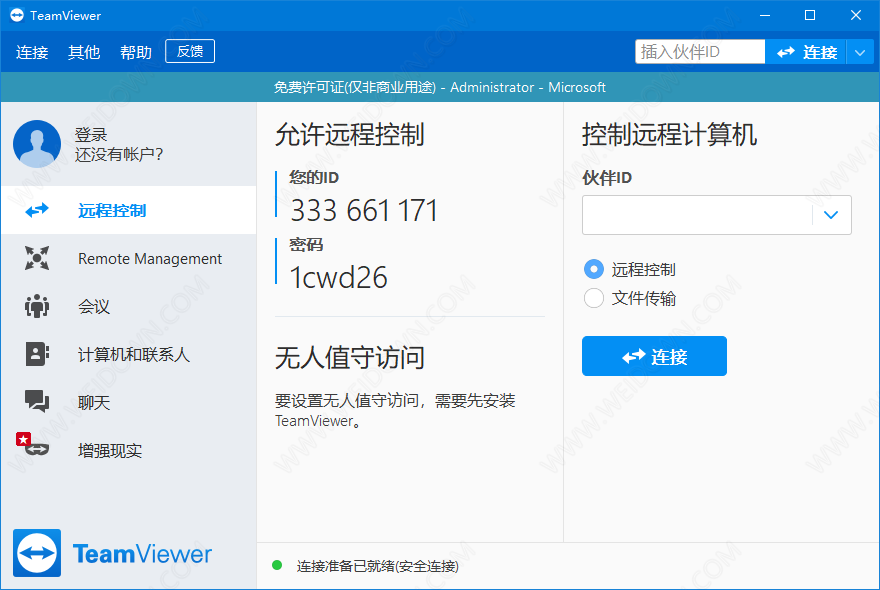The width and height of the screenshot is (880, 590).
Task: Click your ID number 333 661 171
Action: (364, 211)
